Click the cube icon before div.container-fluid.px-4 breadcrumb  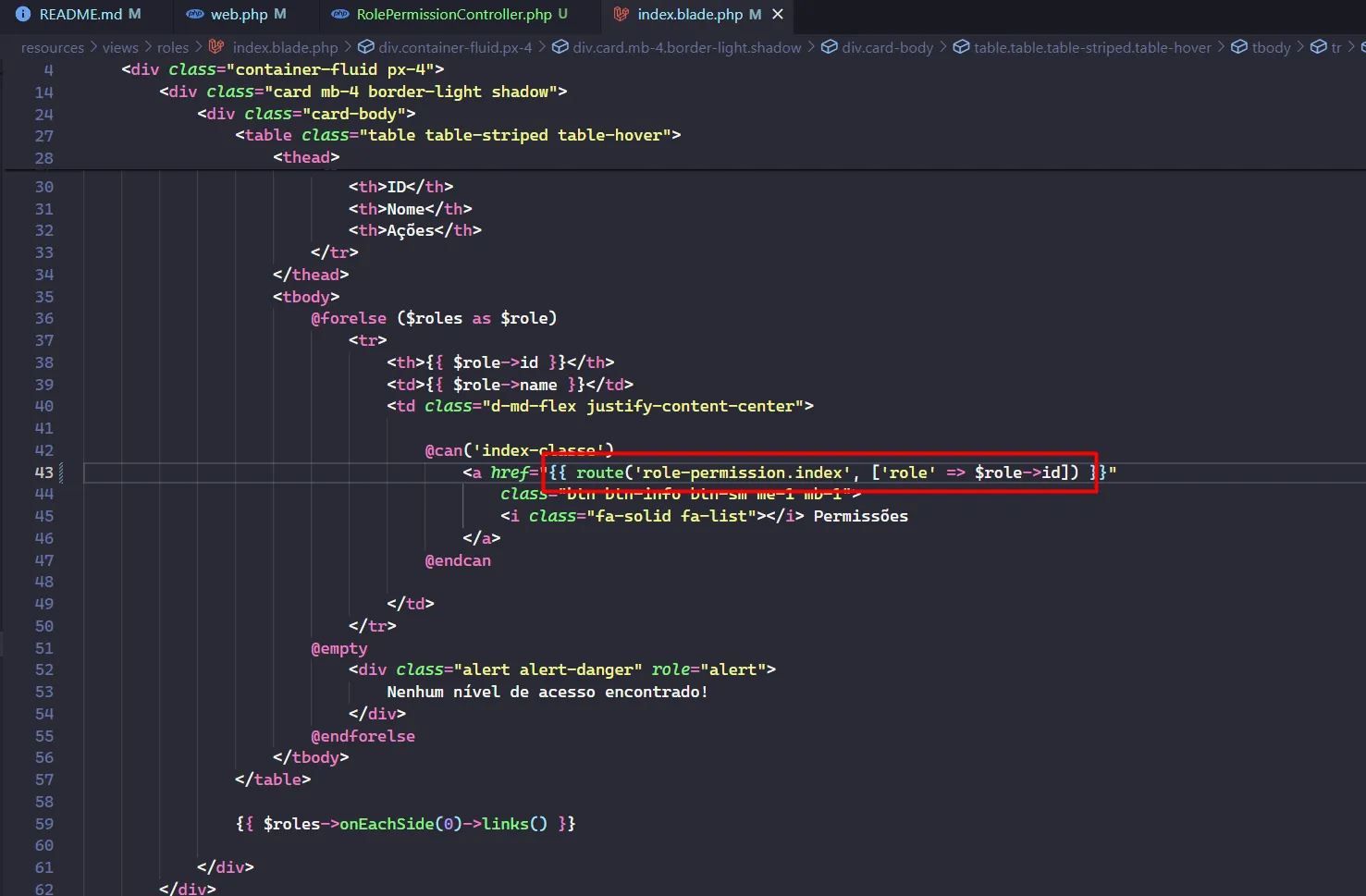click(x=365, y=47)
